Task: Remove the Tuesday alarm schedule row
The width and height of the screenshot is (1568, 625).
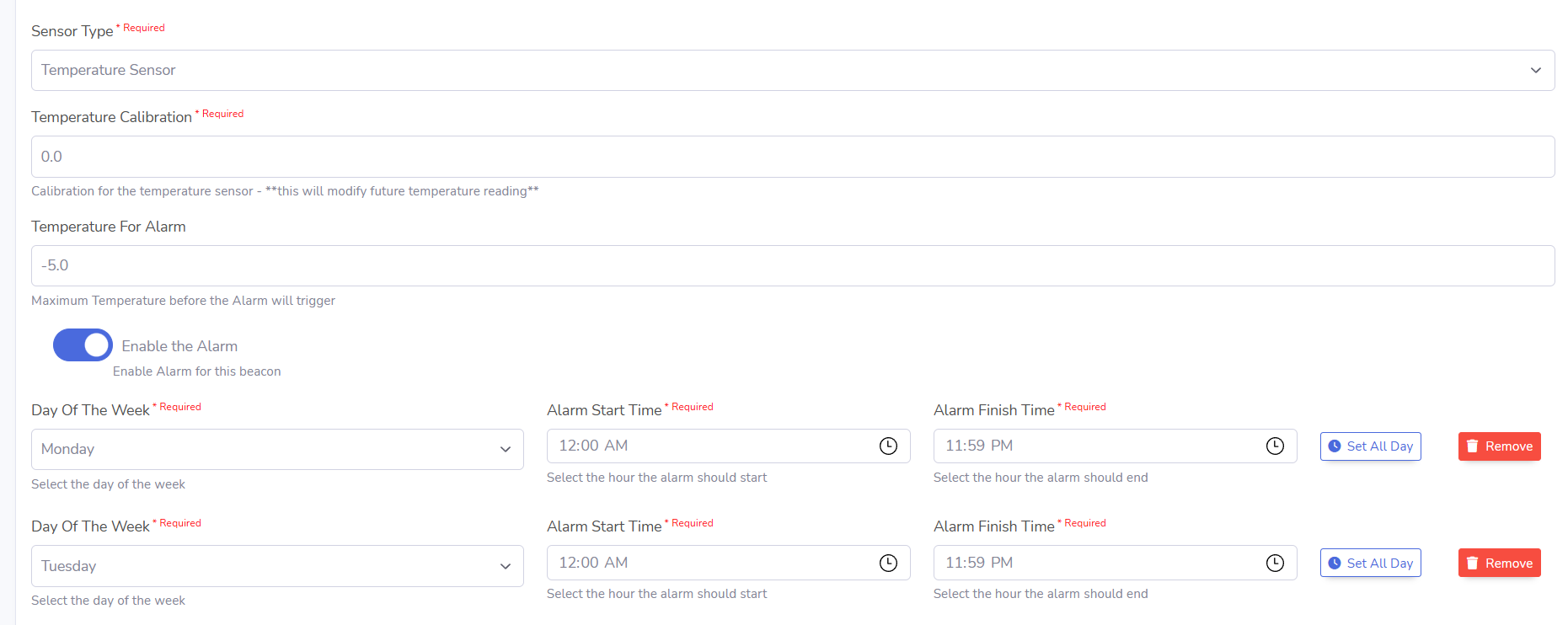Action: point(1499,564)
